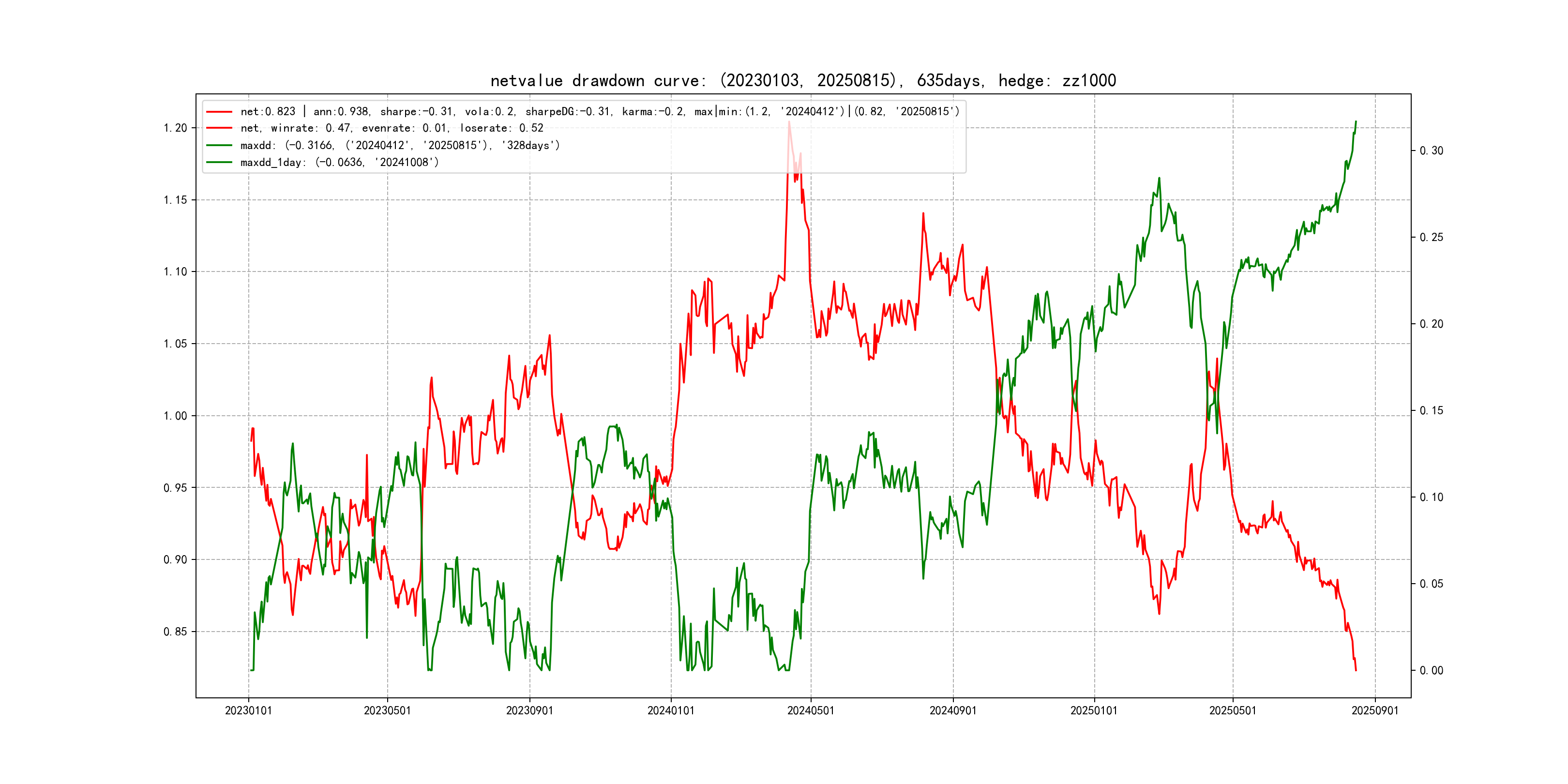Click left y-axis tick label 1.20

point(175,128)
